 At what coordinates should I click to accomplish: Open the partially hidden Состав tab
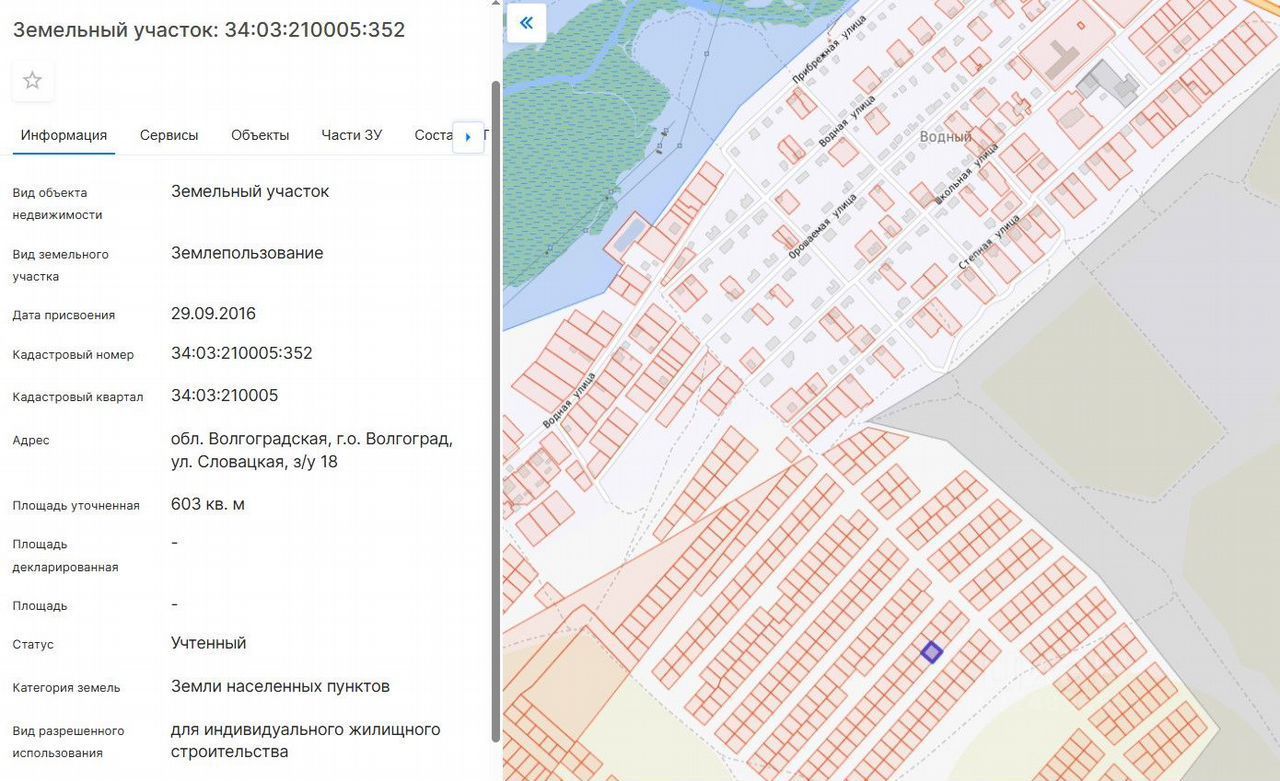(x=433, y=136)
